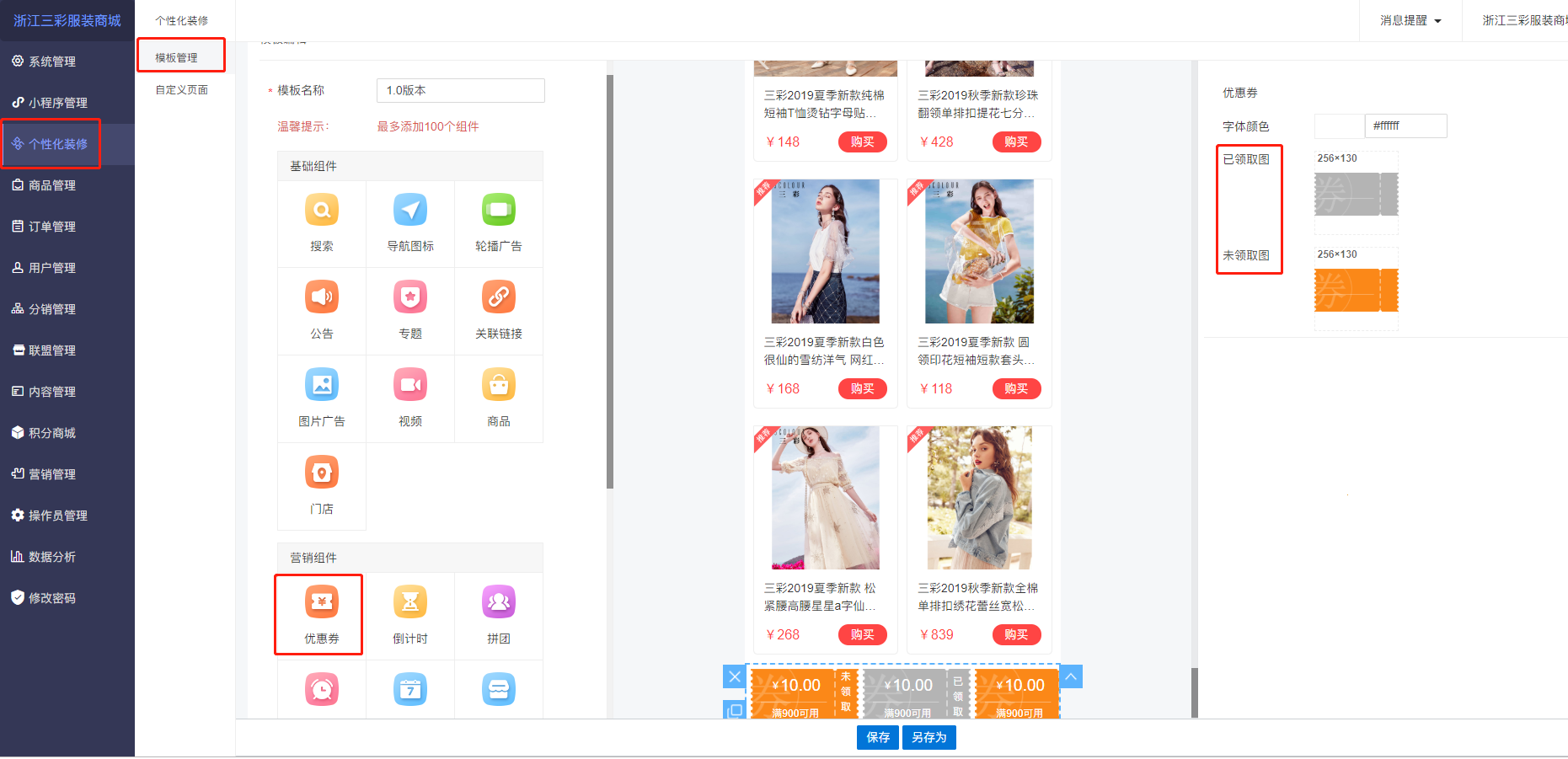Select the white chiffon dress product photo
The height and width of the screenshot is (759, 1568).
tap(825, 251)
